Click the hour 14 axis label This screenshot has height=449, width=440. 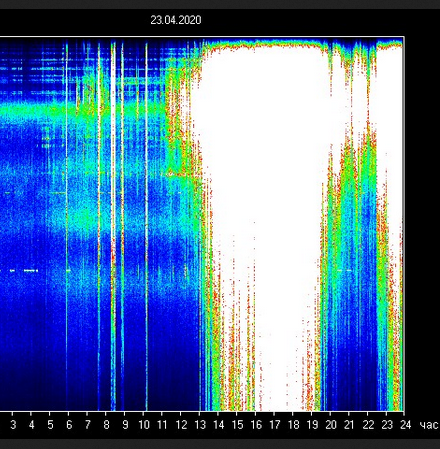(x=218, y=425)
